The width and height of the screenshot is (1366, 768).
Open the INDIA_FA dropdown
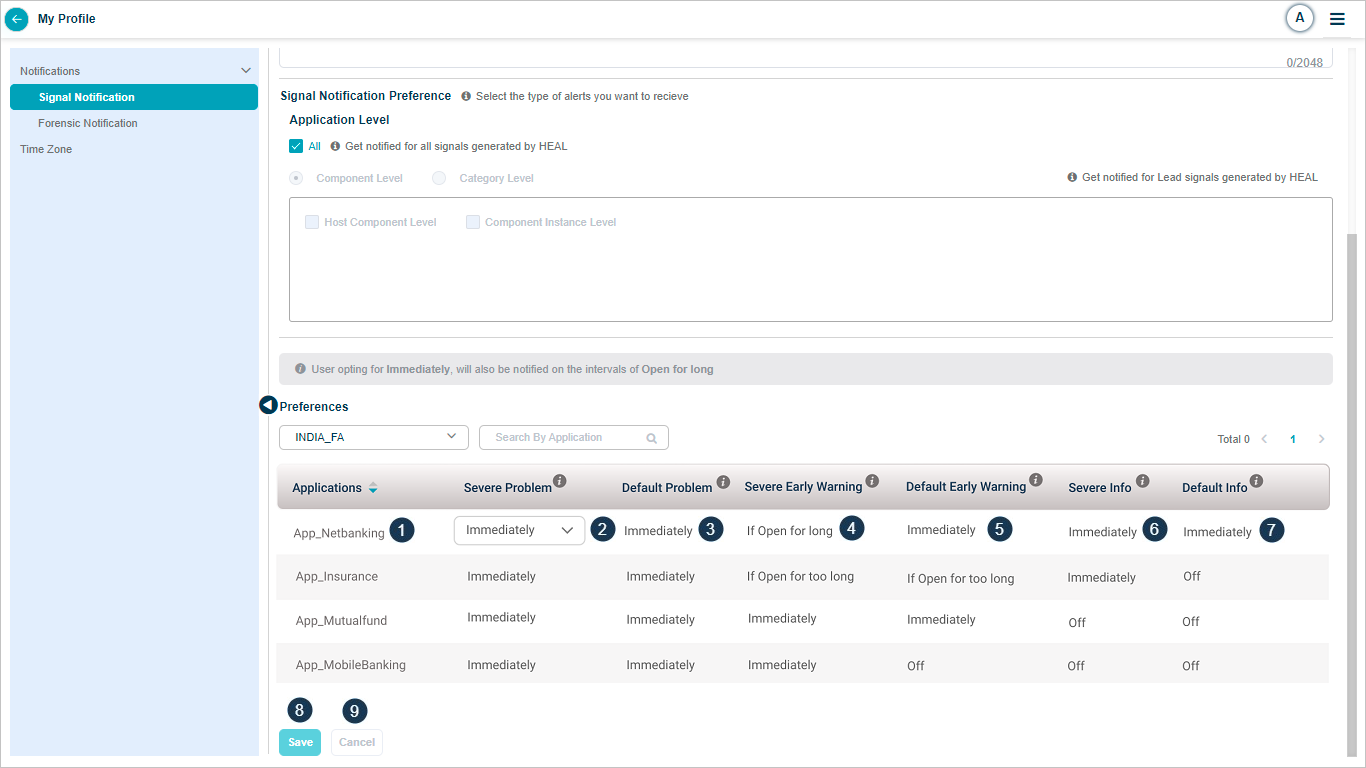coord(374,437)
